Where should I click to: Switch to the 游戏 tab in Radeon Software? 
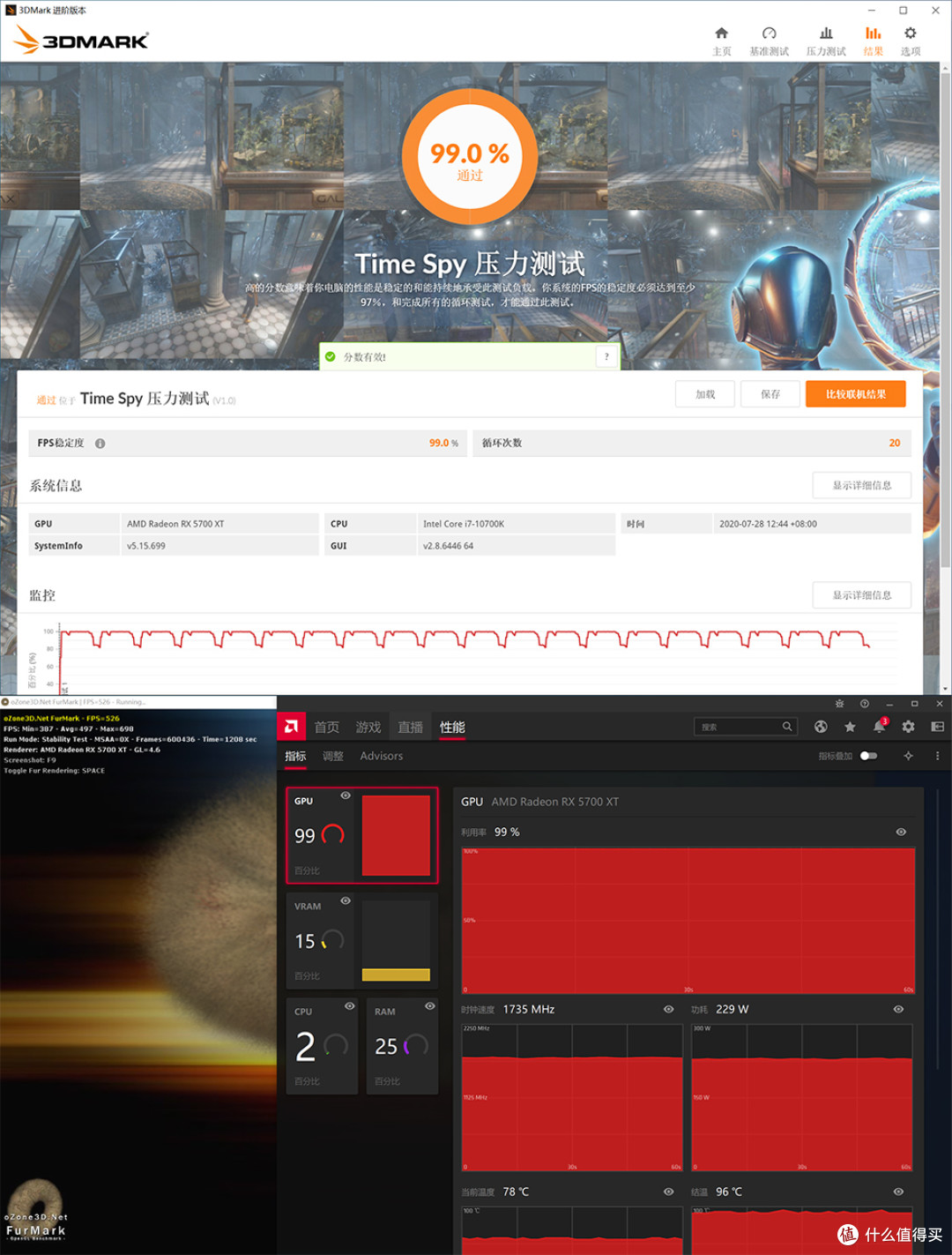point(368,728)
